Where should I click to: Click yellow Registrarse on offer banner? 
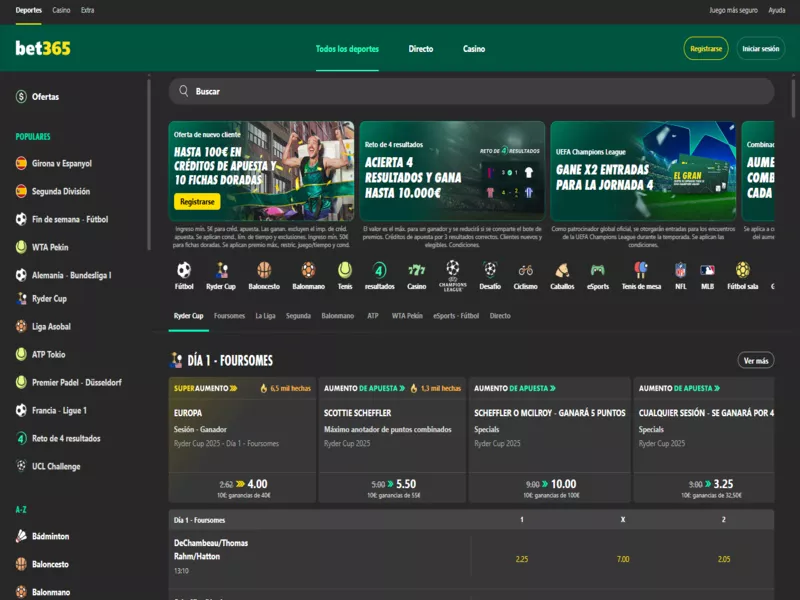[197, 202]
